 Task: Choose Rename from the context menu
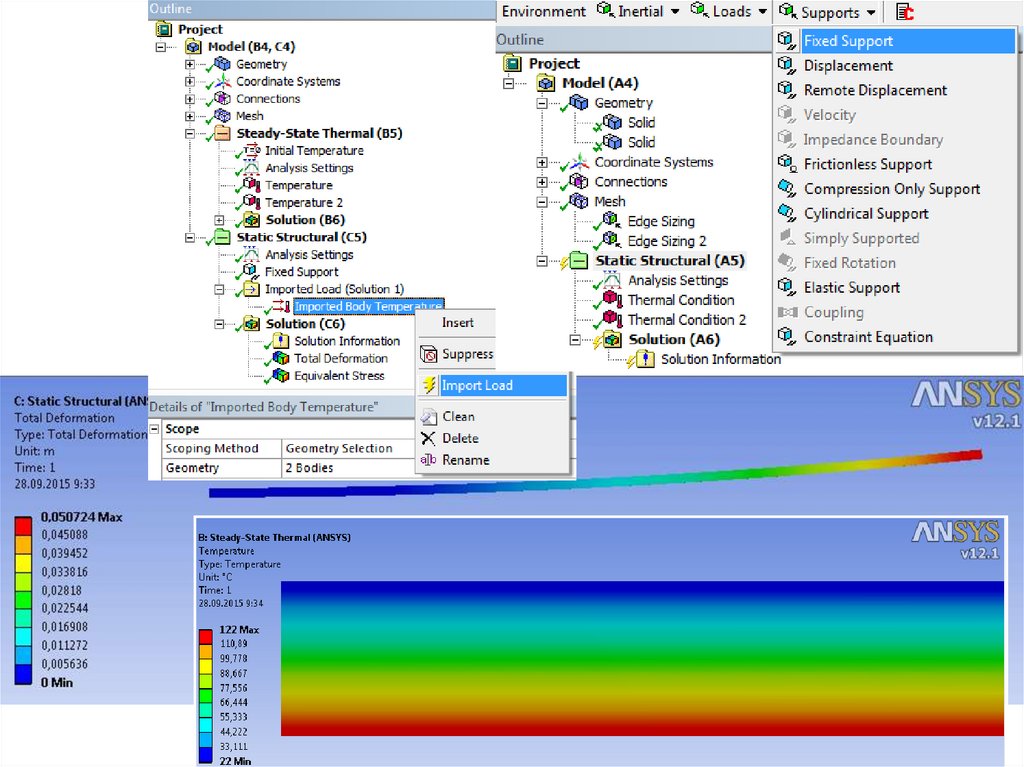tap(465, 460)
